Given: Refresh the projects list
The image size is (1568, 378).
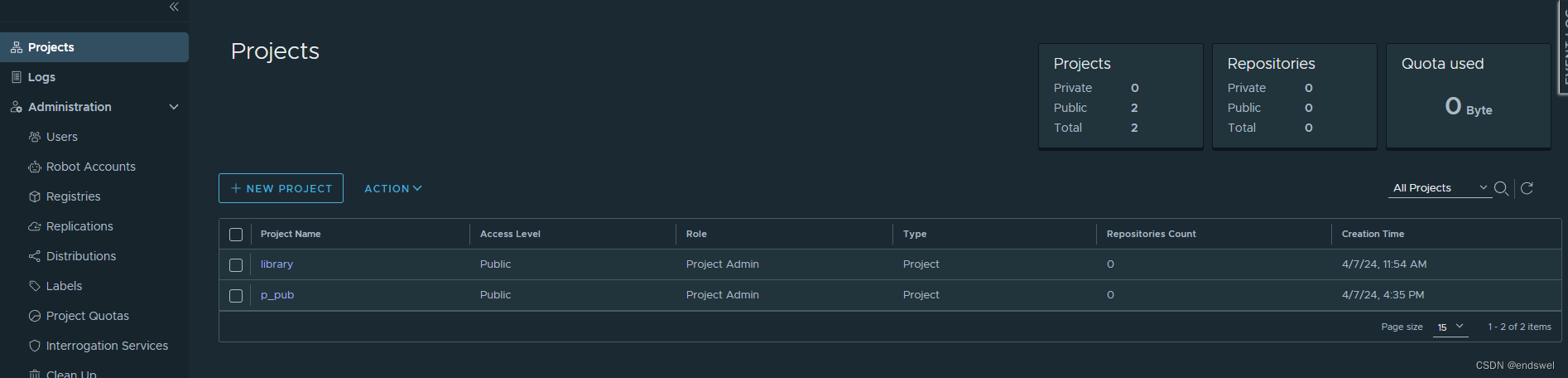Looking at the screenshot, I should tap(1527, 188).
